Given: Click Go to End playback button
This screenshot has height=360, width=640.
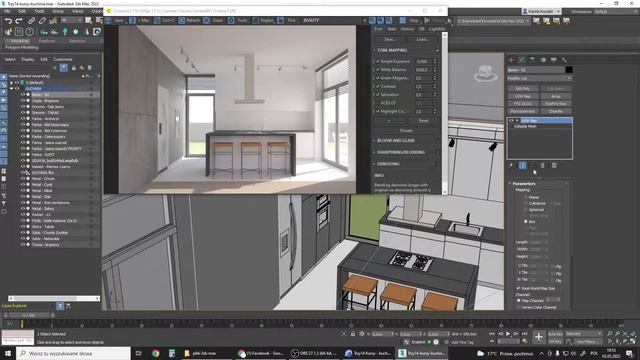Looking at the screenshot, I should click(524, 334).
